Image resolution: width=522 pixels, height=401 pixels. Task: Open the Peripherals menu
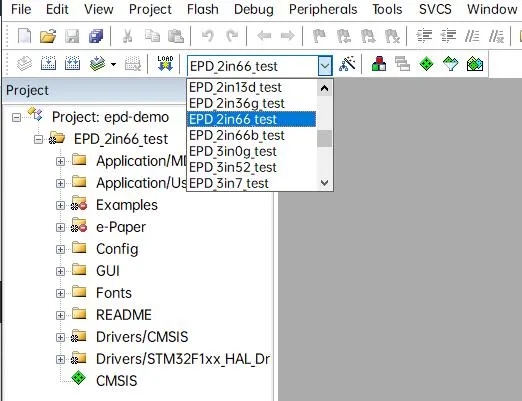pyautogui.click(x=323, y=9)
